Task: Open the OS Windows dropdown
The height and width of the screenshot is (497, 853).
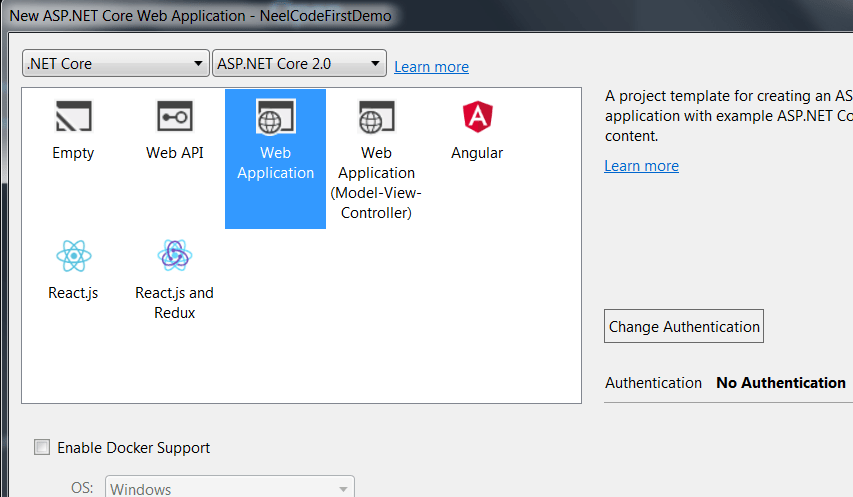Action: [229, 489]
